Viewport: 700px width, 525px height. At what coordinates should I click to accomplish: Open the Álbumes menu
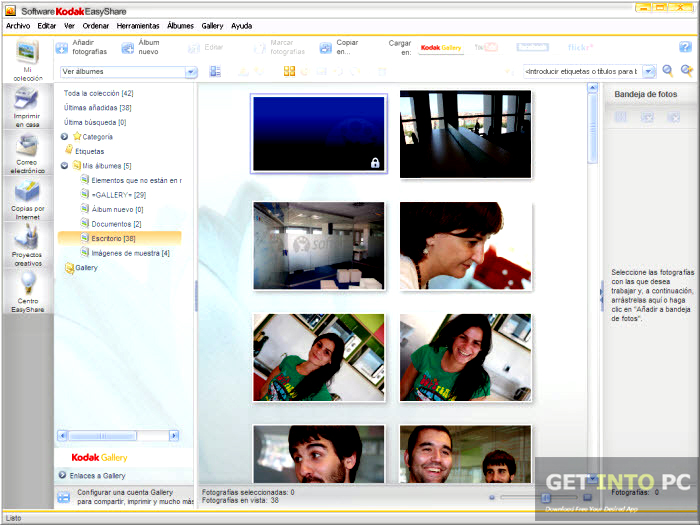(180, 26)
